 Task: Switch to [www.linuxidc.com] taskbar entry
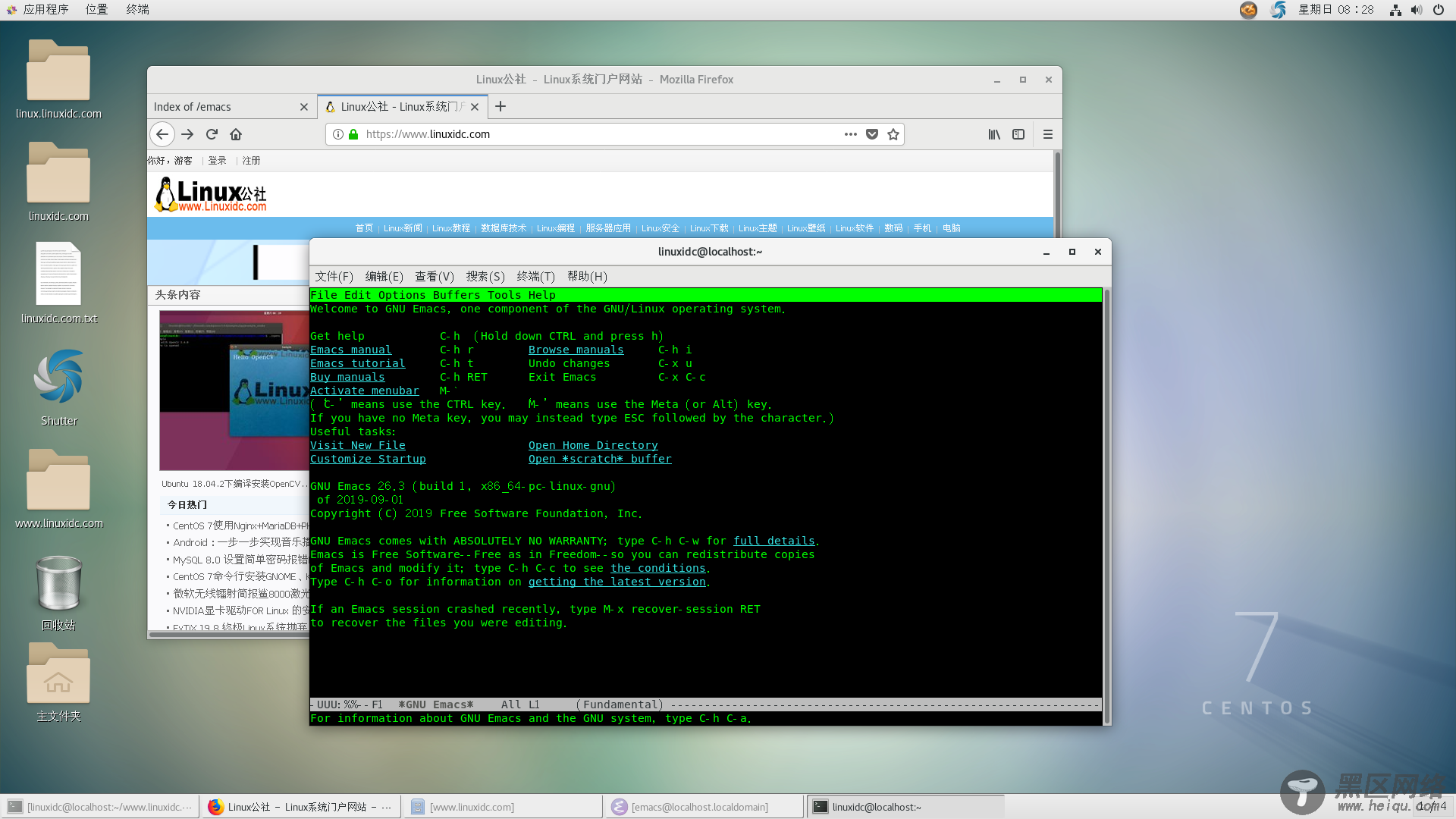pyautogui.click(x=503, y=807)
